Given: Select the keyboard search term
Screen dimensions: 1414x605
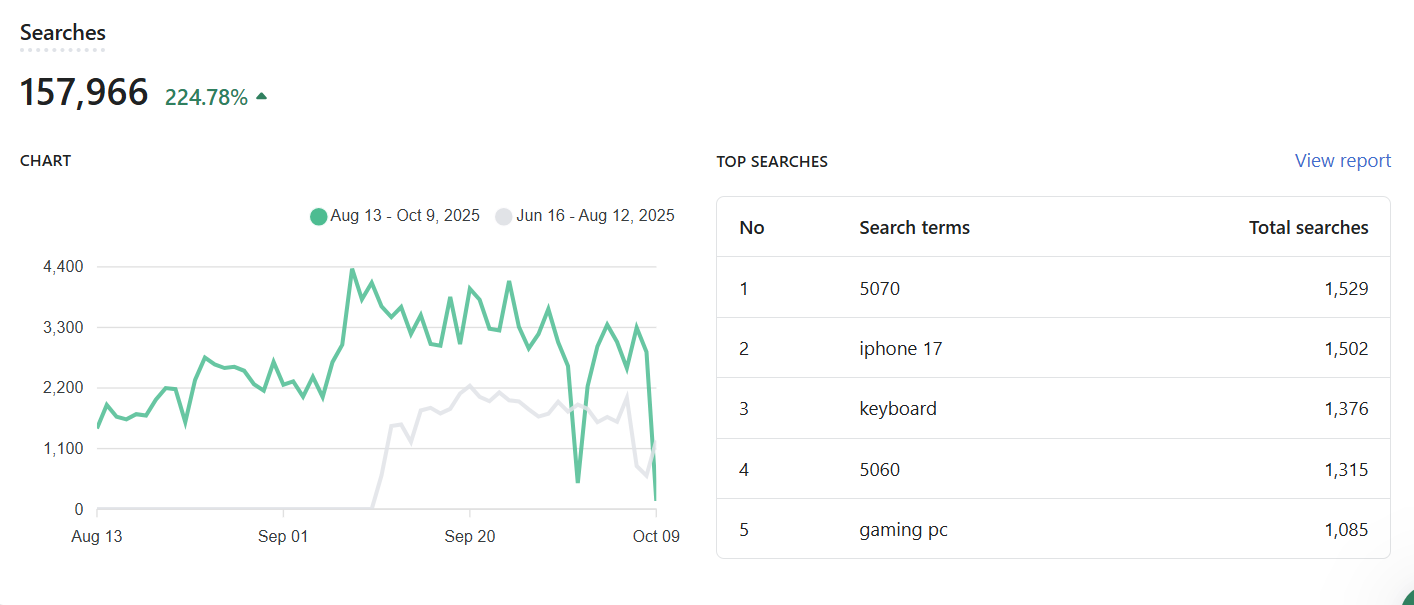Looking at the screenshot, I should coord(898,409).
